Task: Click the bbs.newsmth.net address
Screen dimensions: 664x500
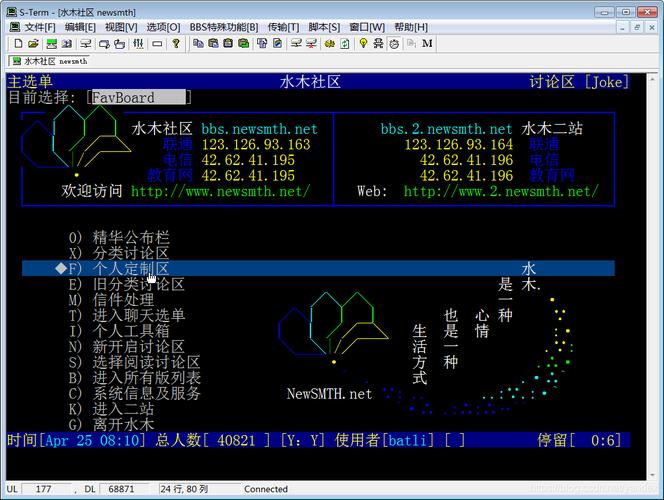Action: click(259, 129)
